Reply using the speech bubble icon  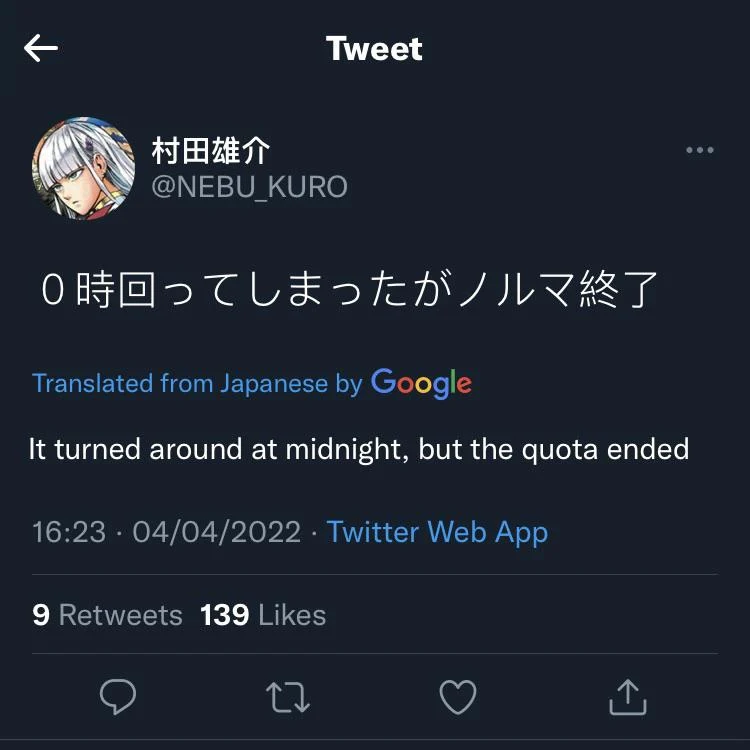coord(118,697)
